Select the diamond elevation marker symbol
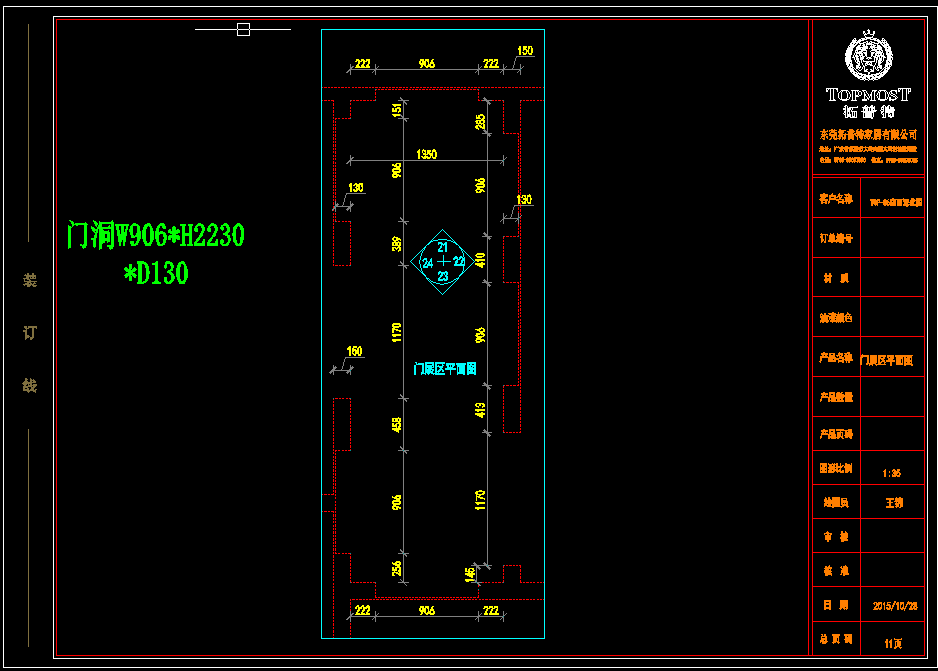 (444, 262)
